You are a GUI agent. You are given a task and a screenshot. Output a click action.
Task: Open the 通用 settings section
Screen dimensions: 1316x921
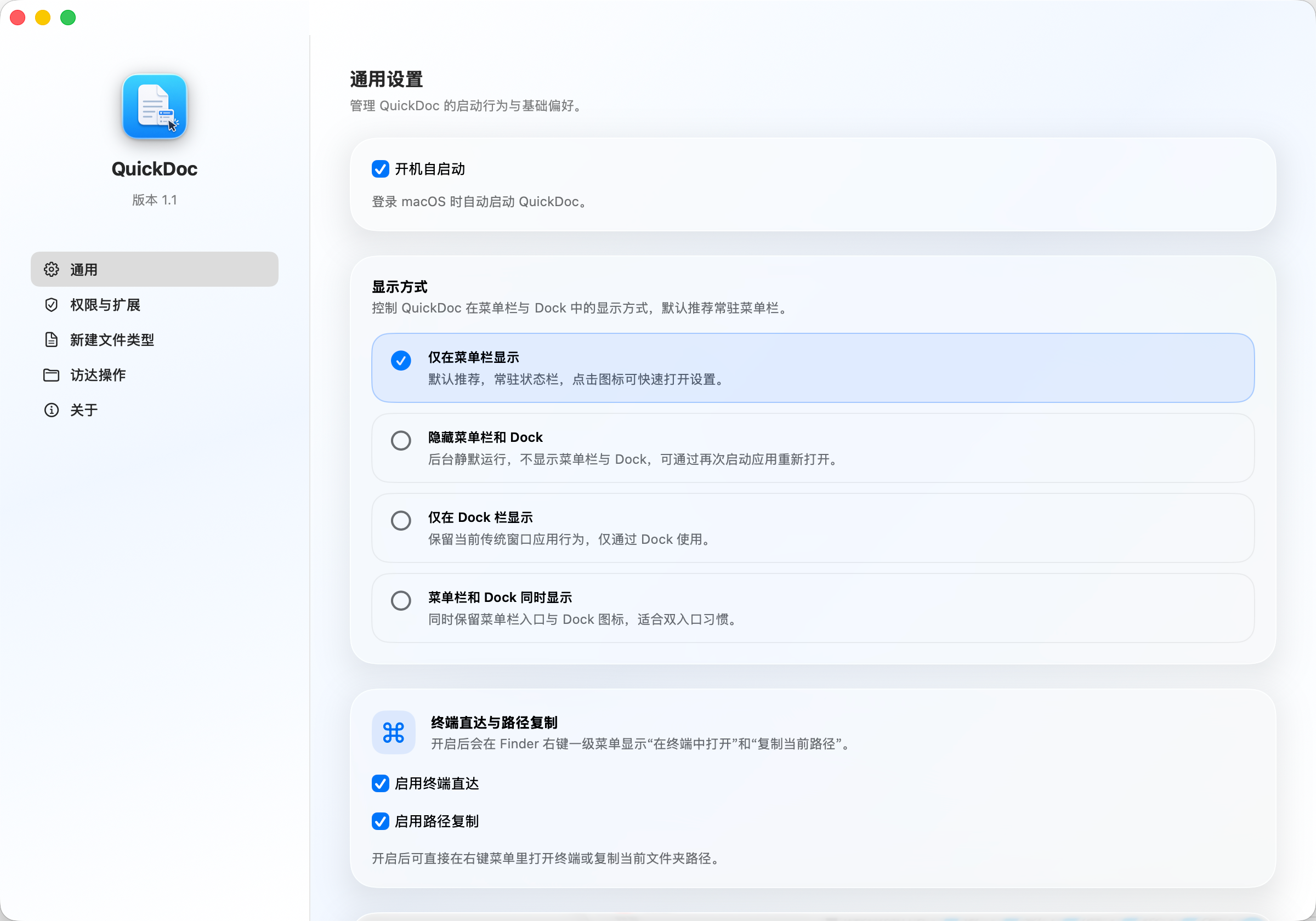click(154, 269)
